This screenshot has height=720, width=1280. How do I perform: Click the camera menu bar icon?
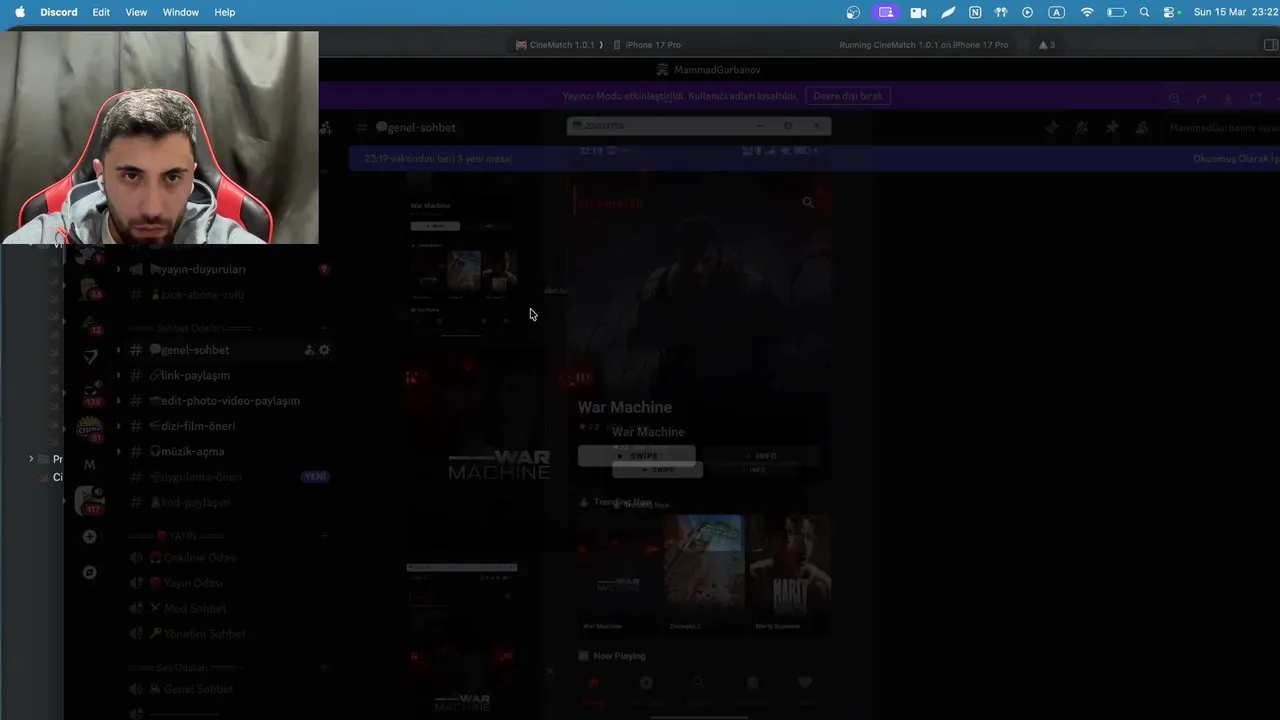pyautogui.click(x=918, y=12)
